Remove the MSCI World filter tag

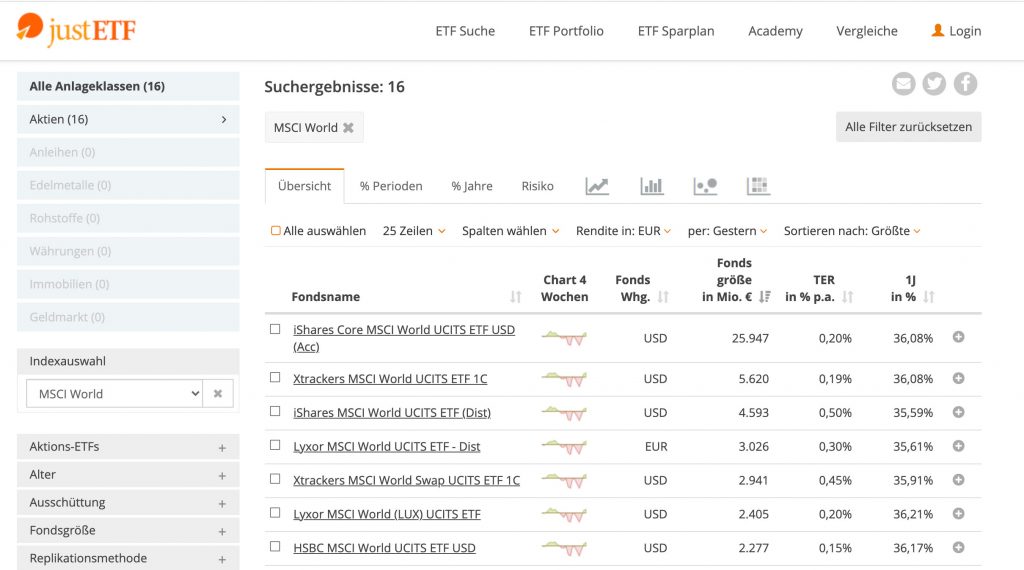point(349,128)
